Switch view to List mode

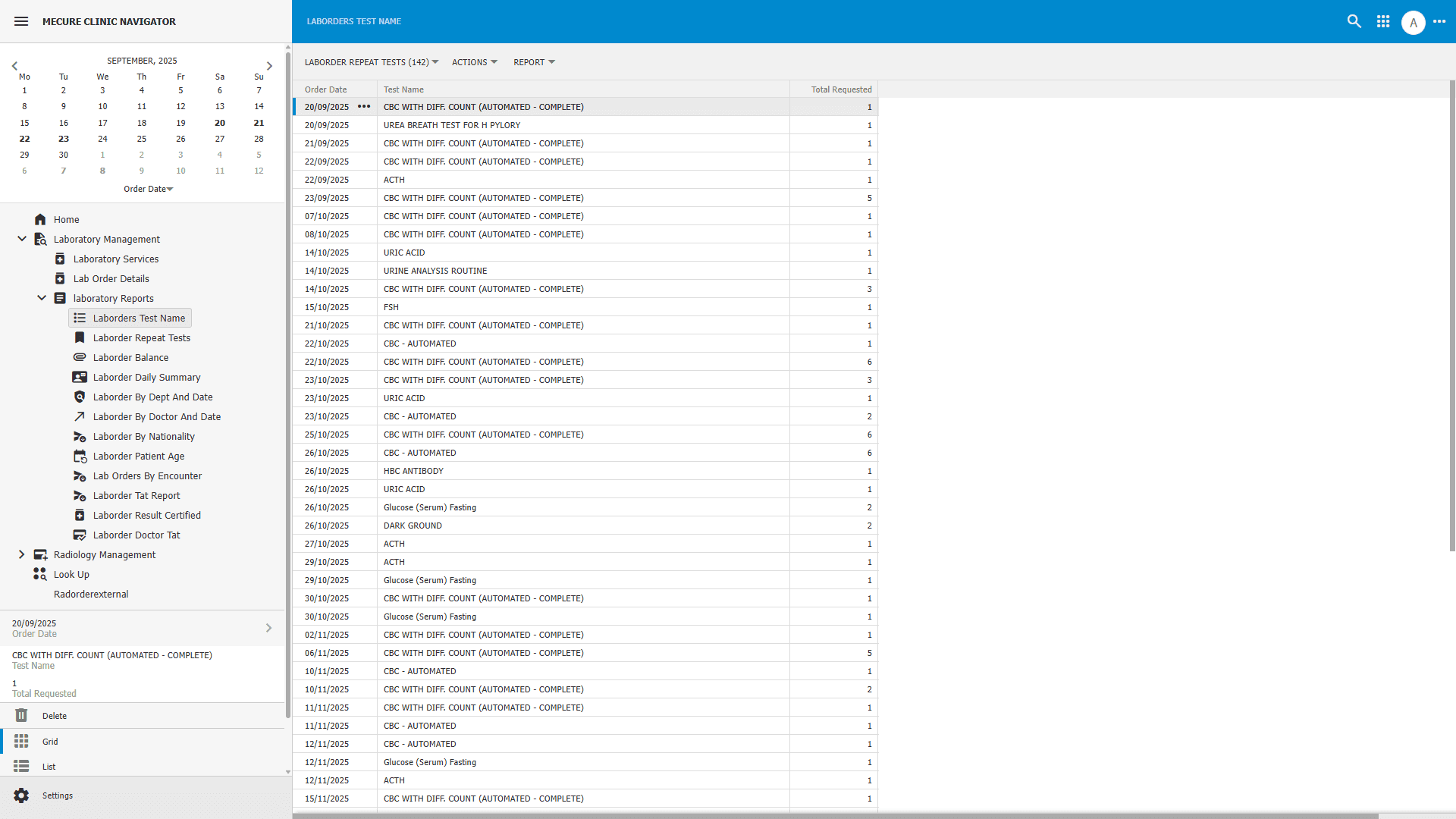50,767
